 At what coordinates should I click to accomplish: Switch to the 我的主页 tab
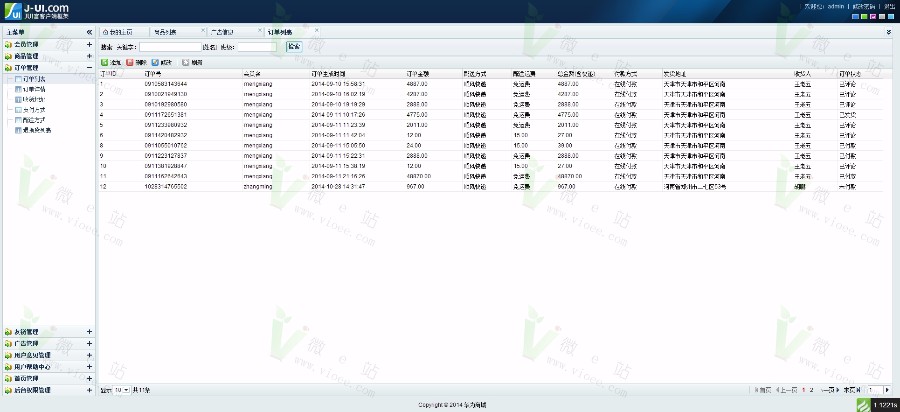(x=123, y=32)
